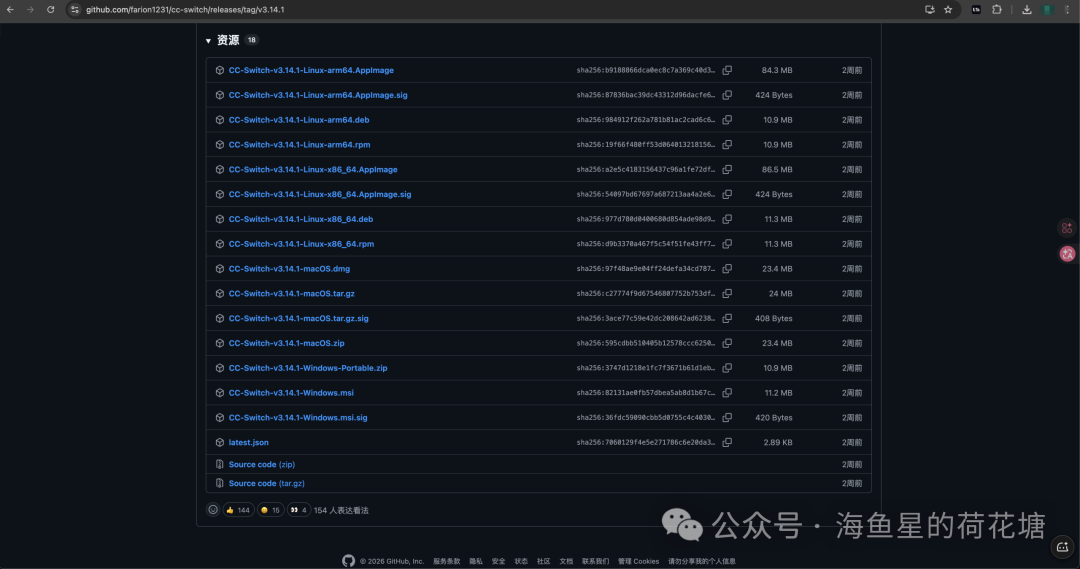The width and height of the screenshot is (1080, 569).
Task: Click the pink translate extension floating icon
Action: [x=1068, y=254]
